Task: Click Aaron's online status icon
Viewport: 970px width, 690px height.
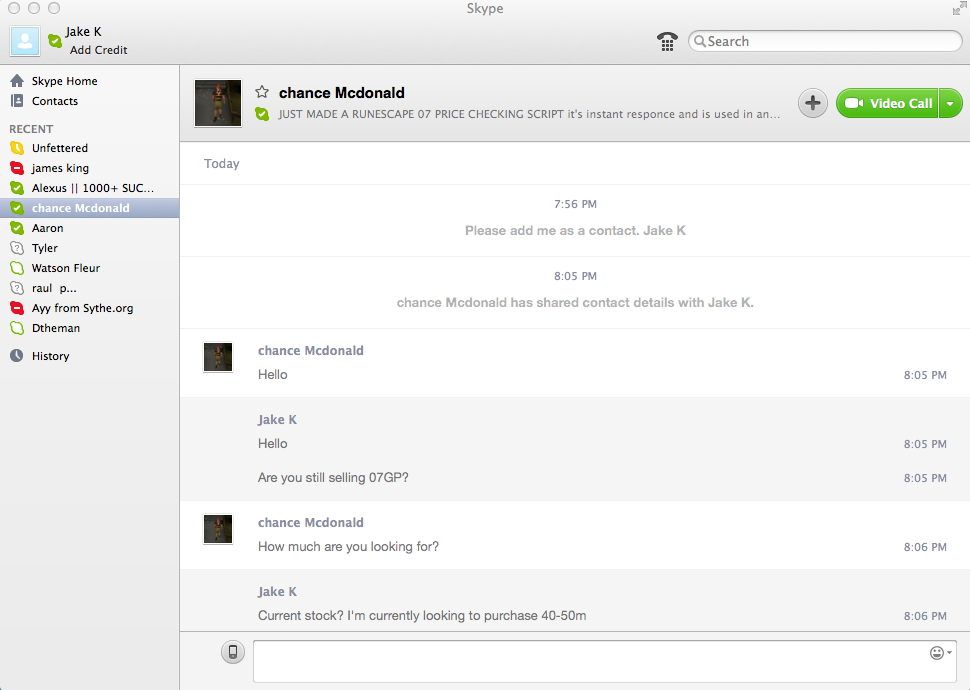Action: [17, 228]
